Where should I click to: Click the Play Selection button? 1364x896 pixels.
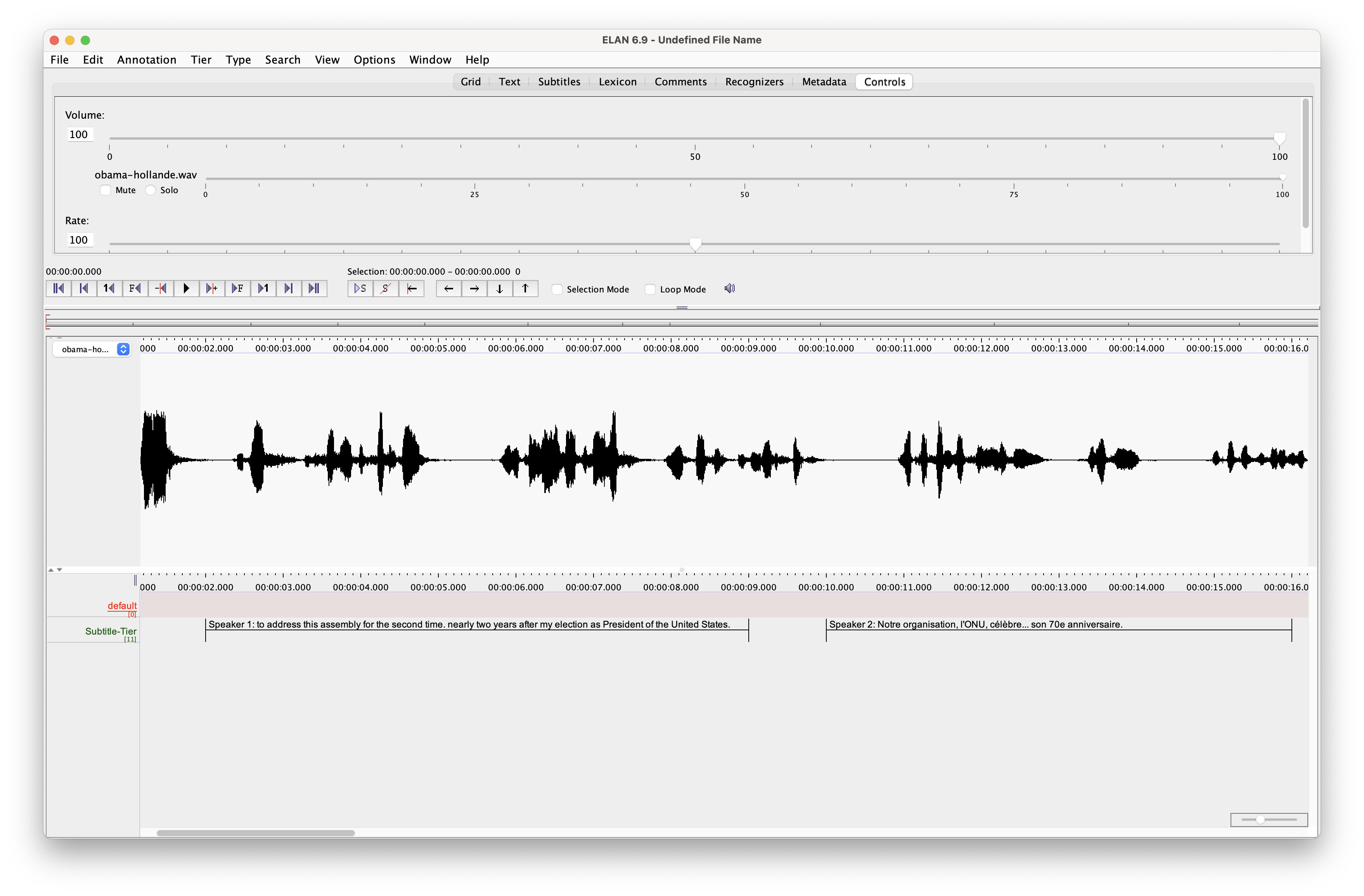(360, 288)
